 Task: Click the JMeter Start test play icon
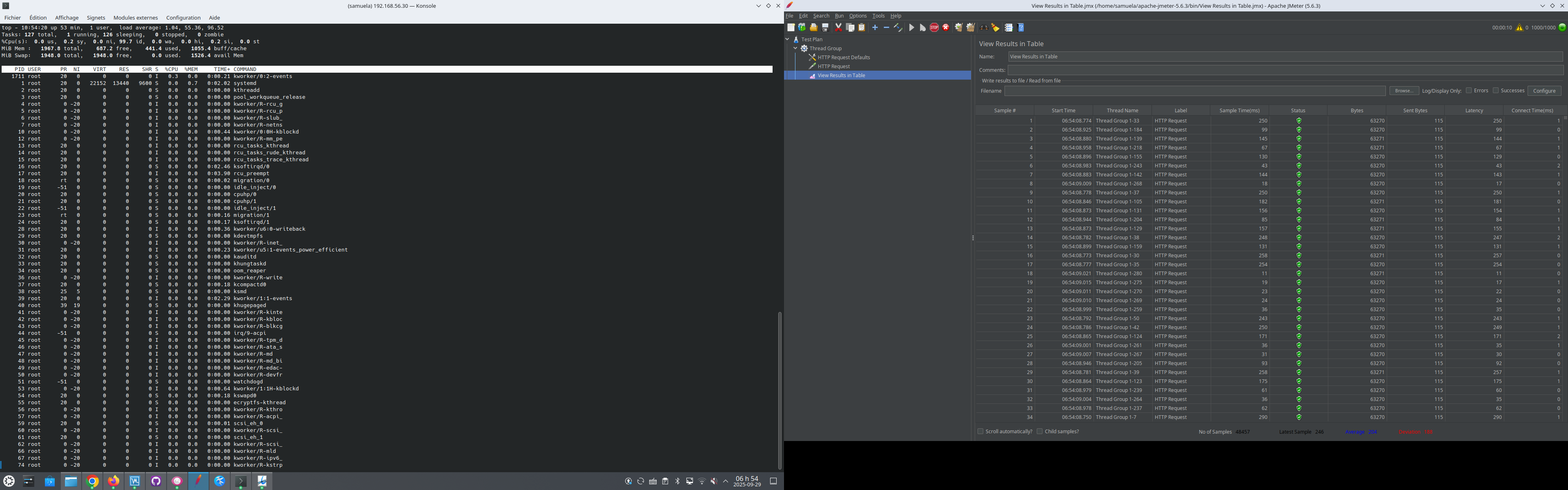point(911,27)
